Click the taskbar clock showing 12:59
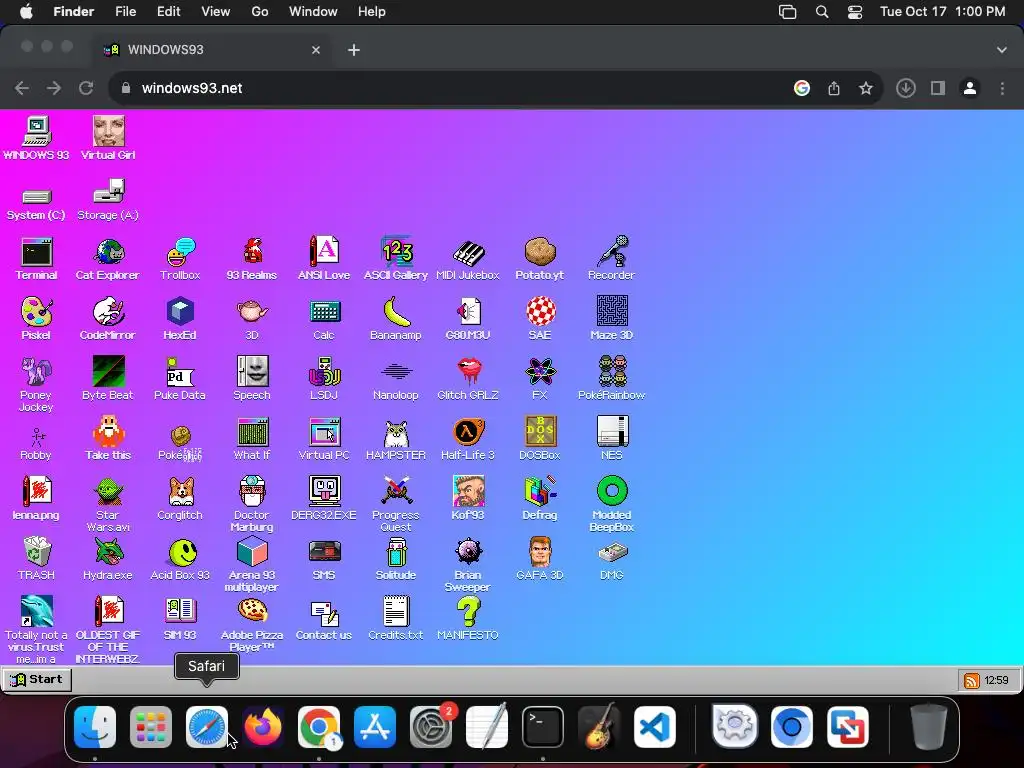The image size is (1024, 768). 997,680
